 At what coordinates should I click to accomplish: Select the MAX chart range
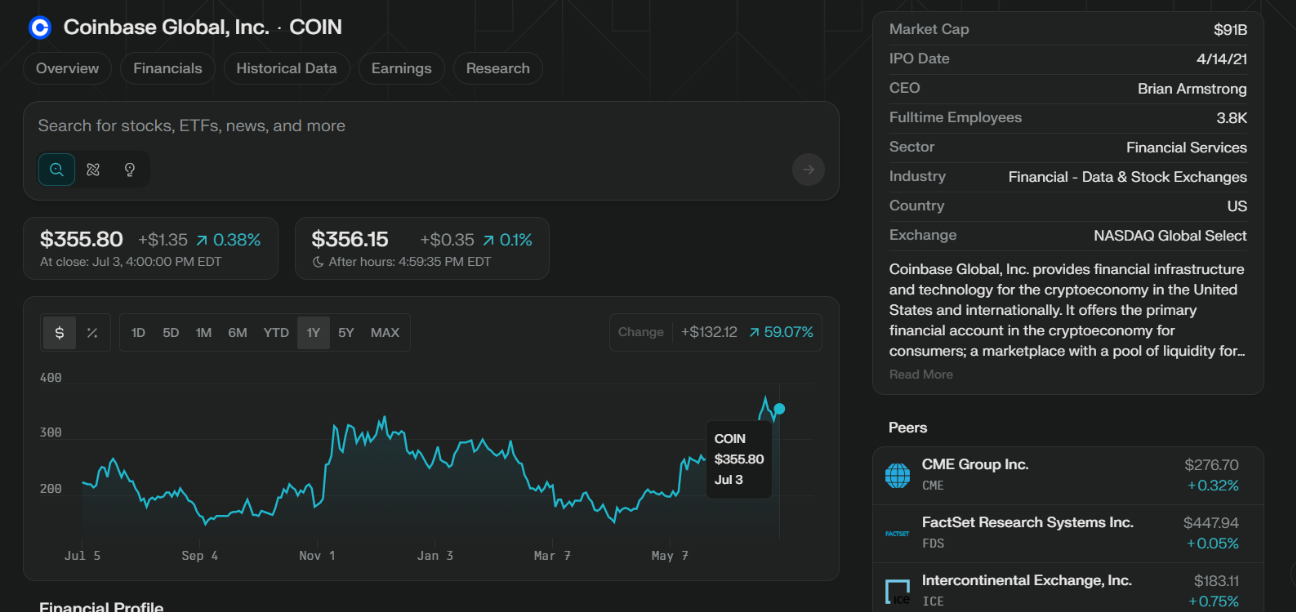pos(385,333)
